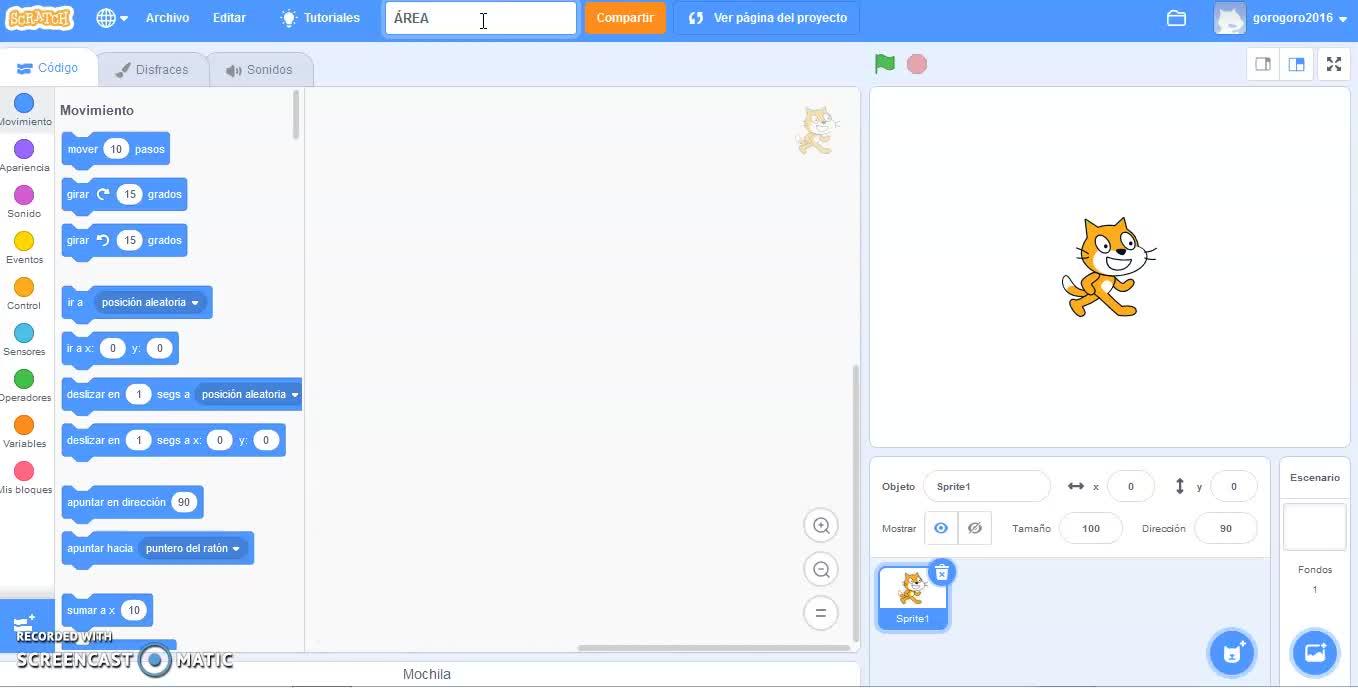1358x688 pixels.
Task: Click the cat sprite on the stage
Action: [x=1108, y=267]
